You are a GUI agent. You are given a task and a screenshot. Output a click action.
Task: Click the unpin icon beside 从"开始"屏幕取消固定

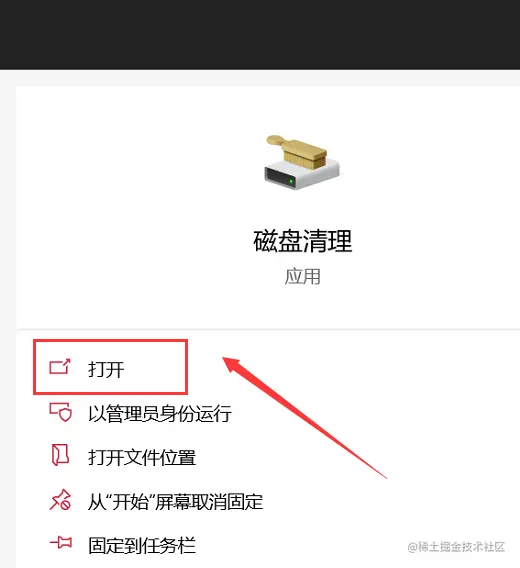60,500
